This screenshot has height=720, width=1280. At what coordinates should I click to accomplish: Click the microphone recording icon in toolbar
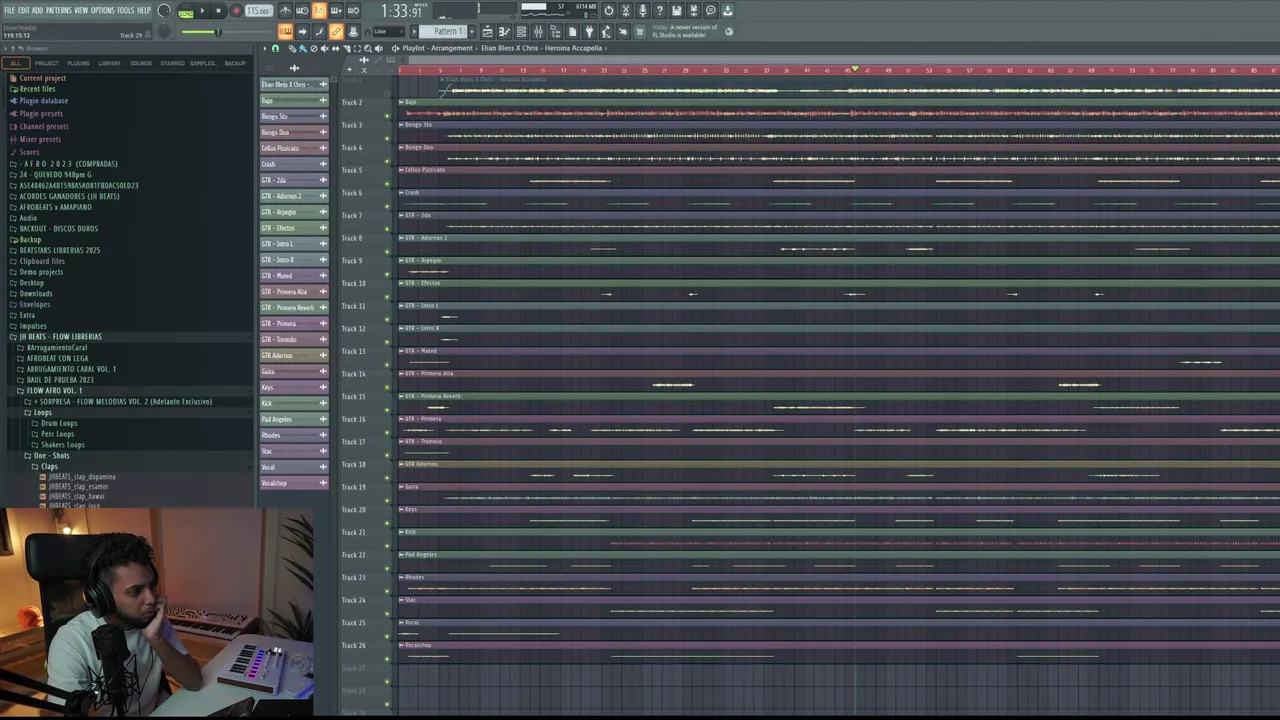[x=642, y=11]
